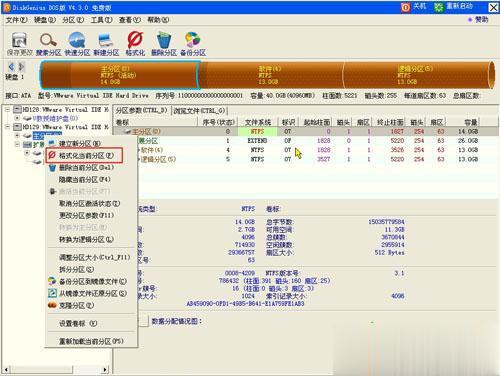Select the 逻辑分区(5) segment in disk bar
Image resolution: width=500 pixels, height=376 pixels.
tap(418, 75)
